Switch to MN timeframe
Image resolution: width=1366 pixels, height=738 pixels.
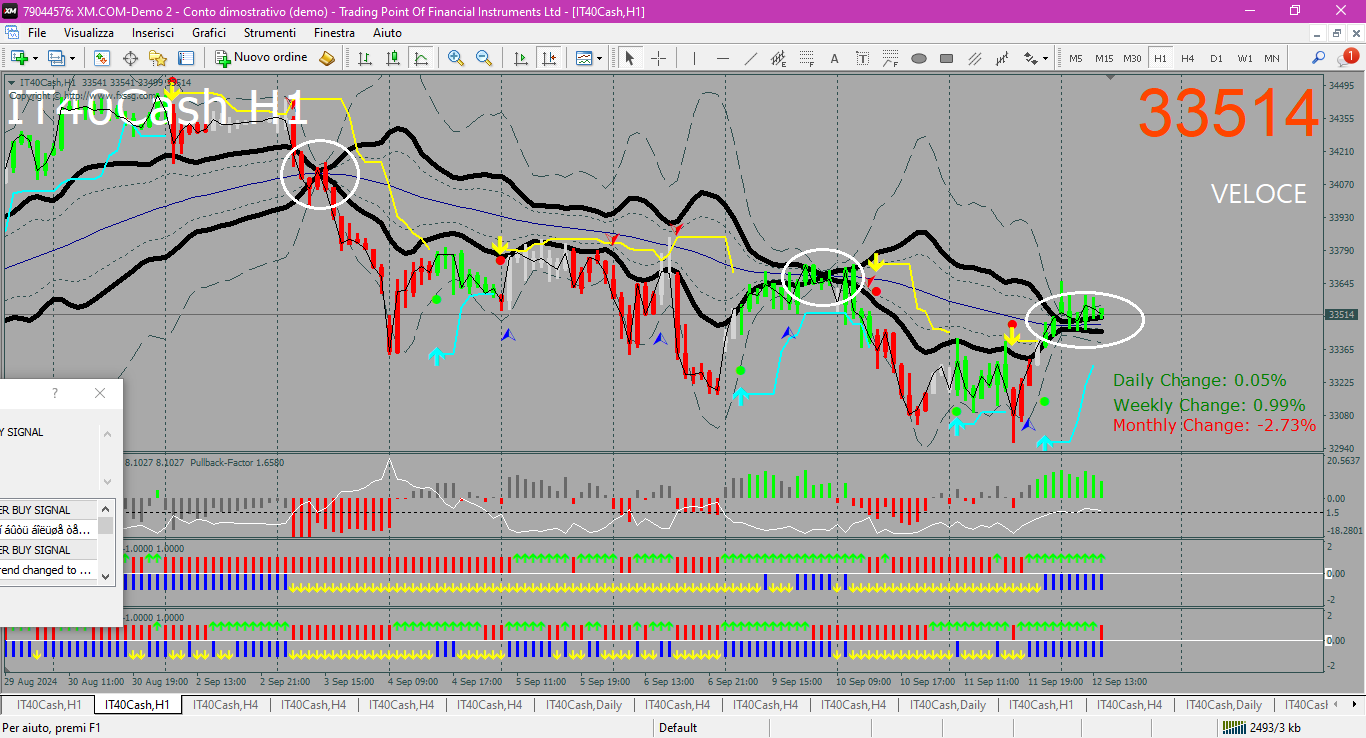[1271, 58]
